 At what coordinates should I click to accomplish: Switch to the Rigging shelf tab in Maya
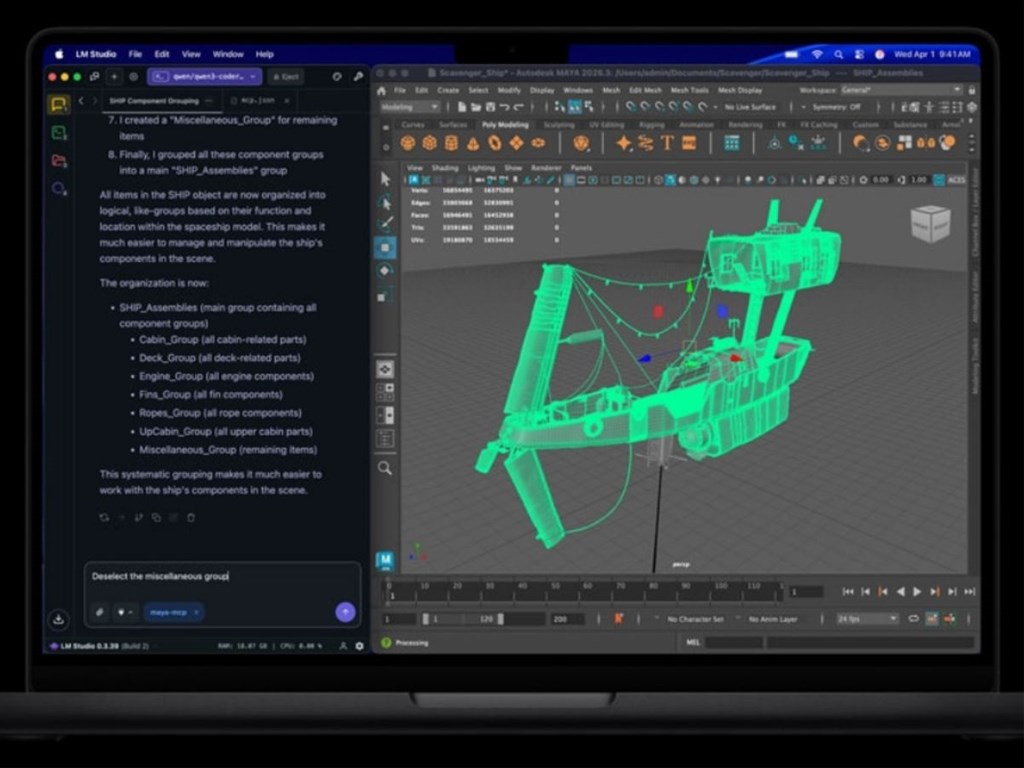tap(651, 124)
